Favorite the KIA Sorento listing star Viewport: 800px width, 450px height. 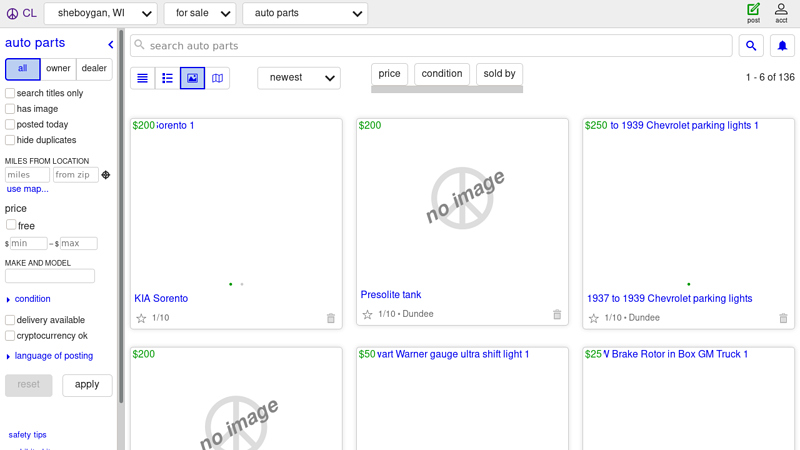141,318
